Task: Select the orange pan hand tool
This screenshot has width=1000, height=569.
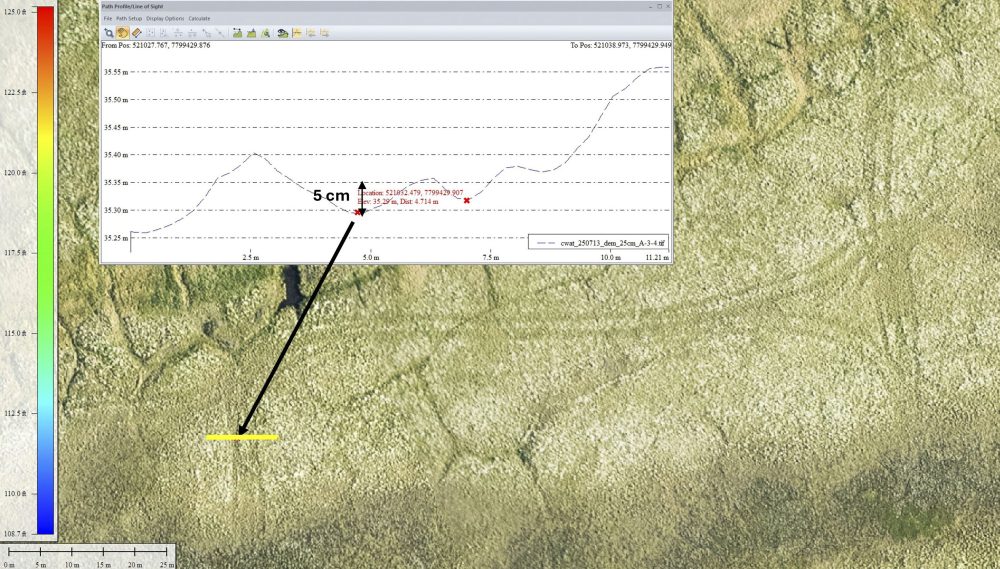Action: pyautogui.click(x=122, y=33)
